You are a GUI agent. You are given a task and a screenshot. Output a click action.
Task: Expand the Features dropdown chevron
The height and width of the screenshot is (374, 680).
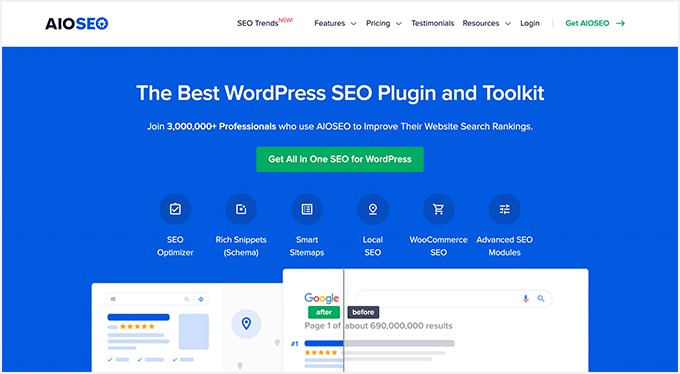353,24
